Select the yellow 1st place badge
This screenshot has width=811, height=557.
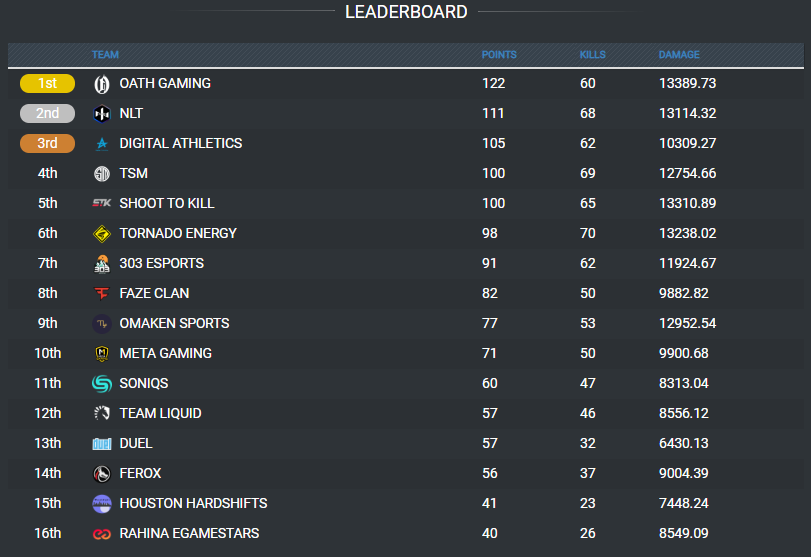click(48, 83)
